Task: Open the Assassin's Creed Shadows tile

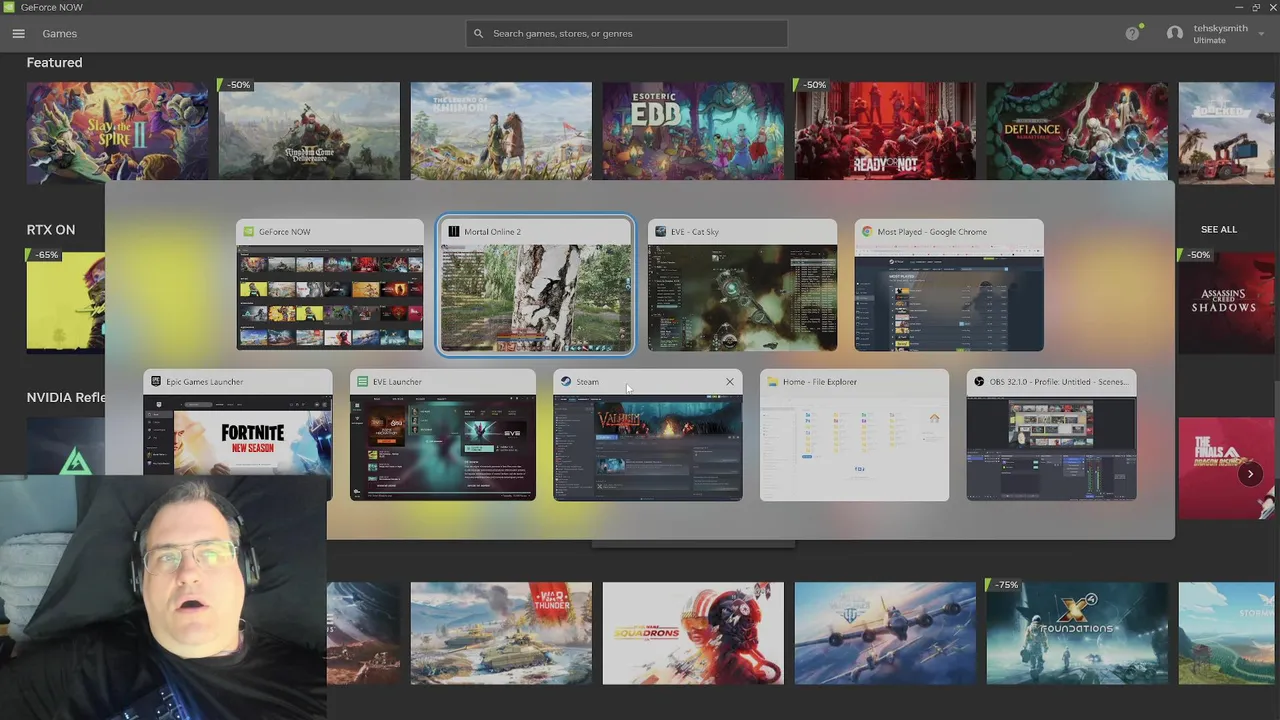Action: pyautogui.click(x=1227, y=301)
